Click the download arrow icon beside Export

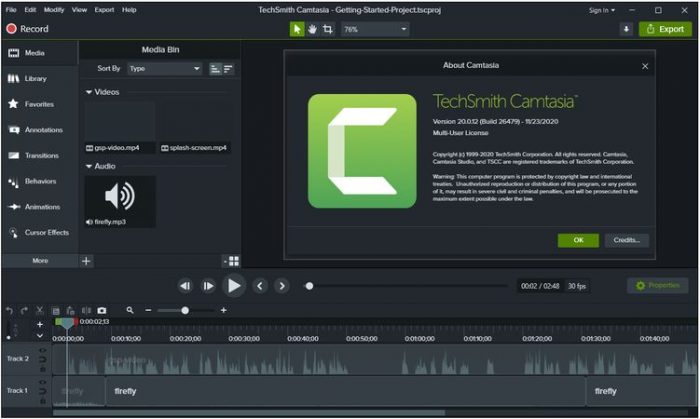[x=626, y=29]
